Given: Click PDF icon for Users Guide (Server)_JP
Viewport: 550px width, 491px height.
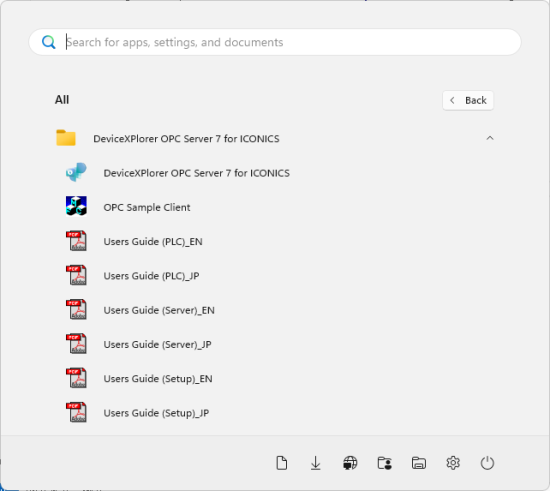Looking at the screenshot, I should pyautogui.click(x=76, y=343).
